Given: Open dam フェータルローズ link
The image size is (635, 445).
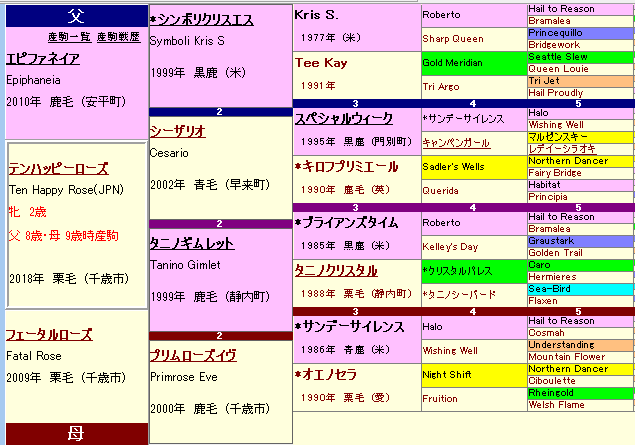Looking at the screenshot, I should tap(49, 335).
